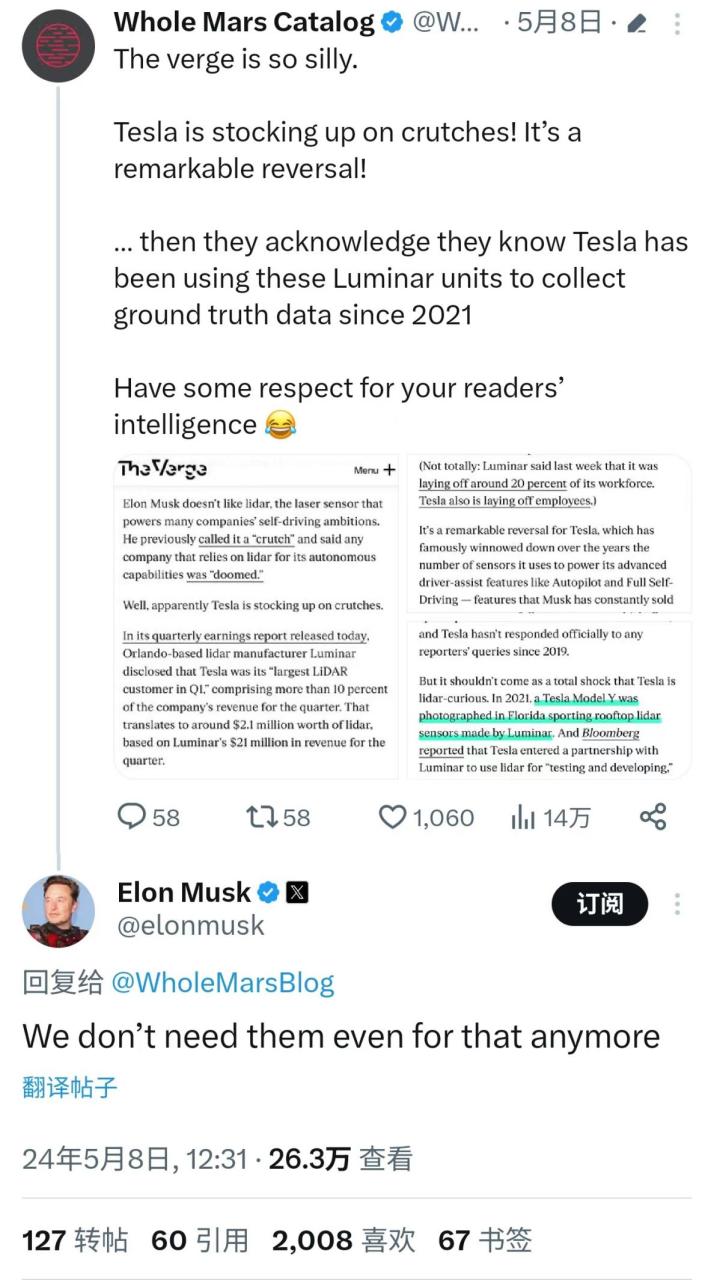Image resolution: width=714 pixels, height=1280 pixels.
Task: Tap the repost icon on Whole Mars post
Action: coord(260,817)
